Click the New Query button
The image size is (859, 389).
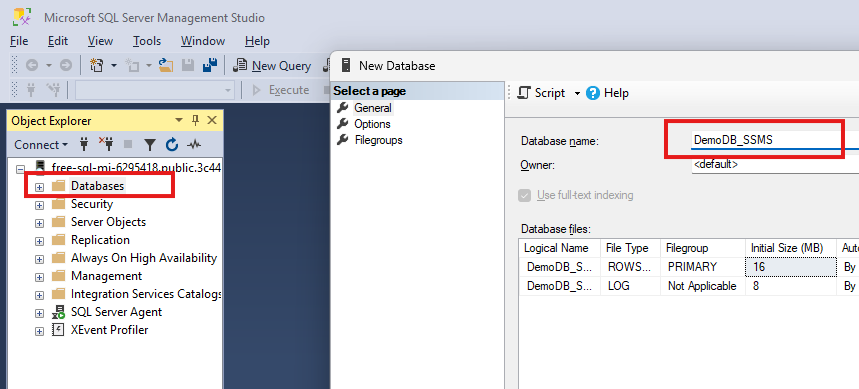click(x=272, y=66)
